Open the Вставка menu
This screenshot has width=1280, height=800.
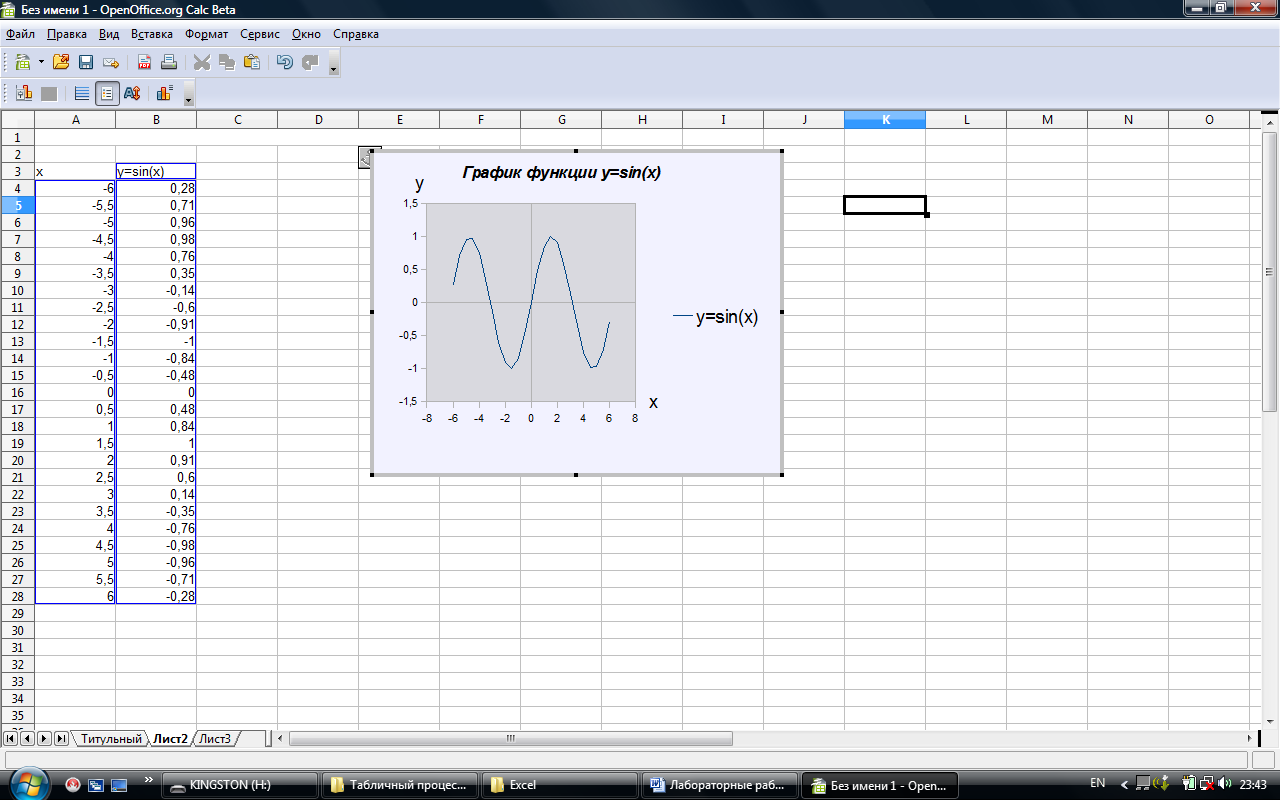152,34
